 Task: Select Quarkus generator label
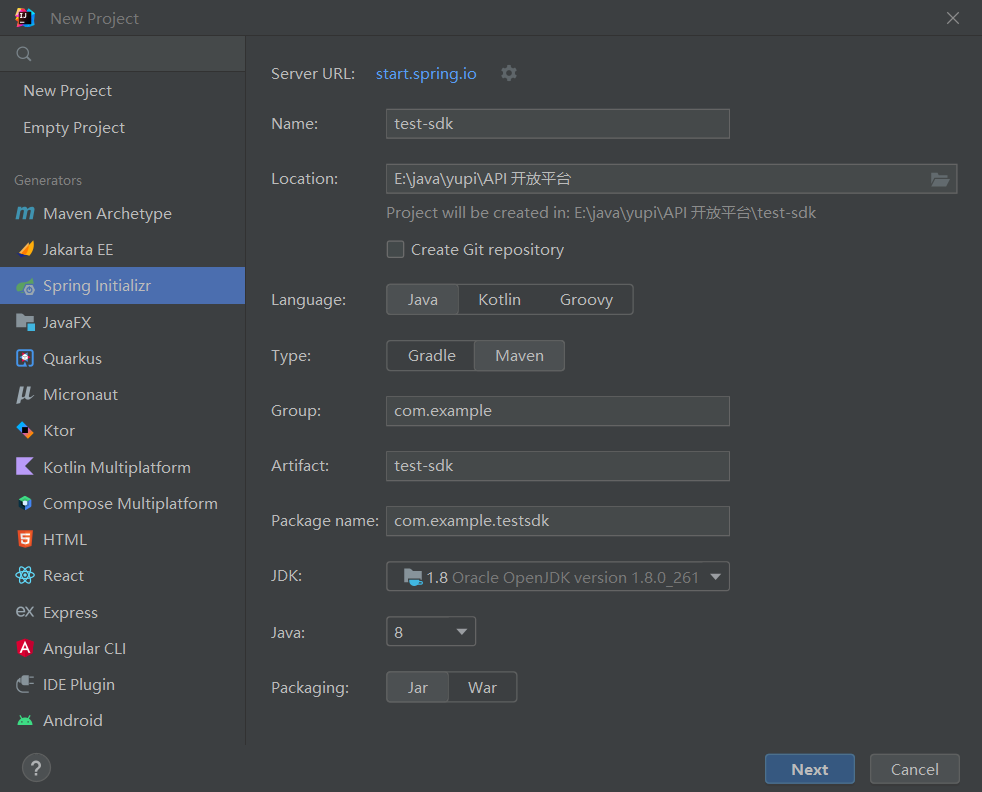point(72,358)
